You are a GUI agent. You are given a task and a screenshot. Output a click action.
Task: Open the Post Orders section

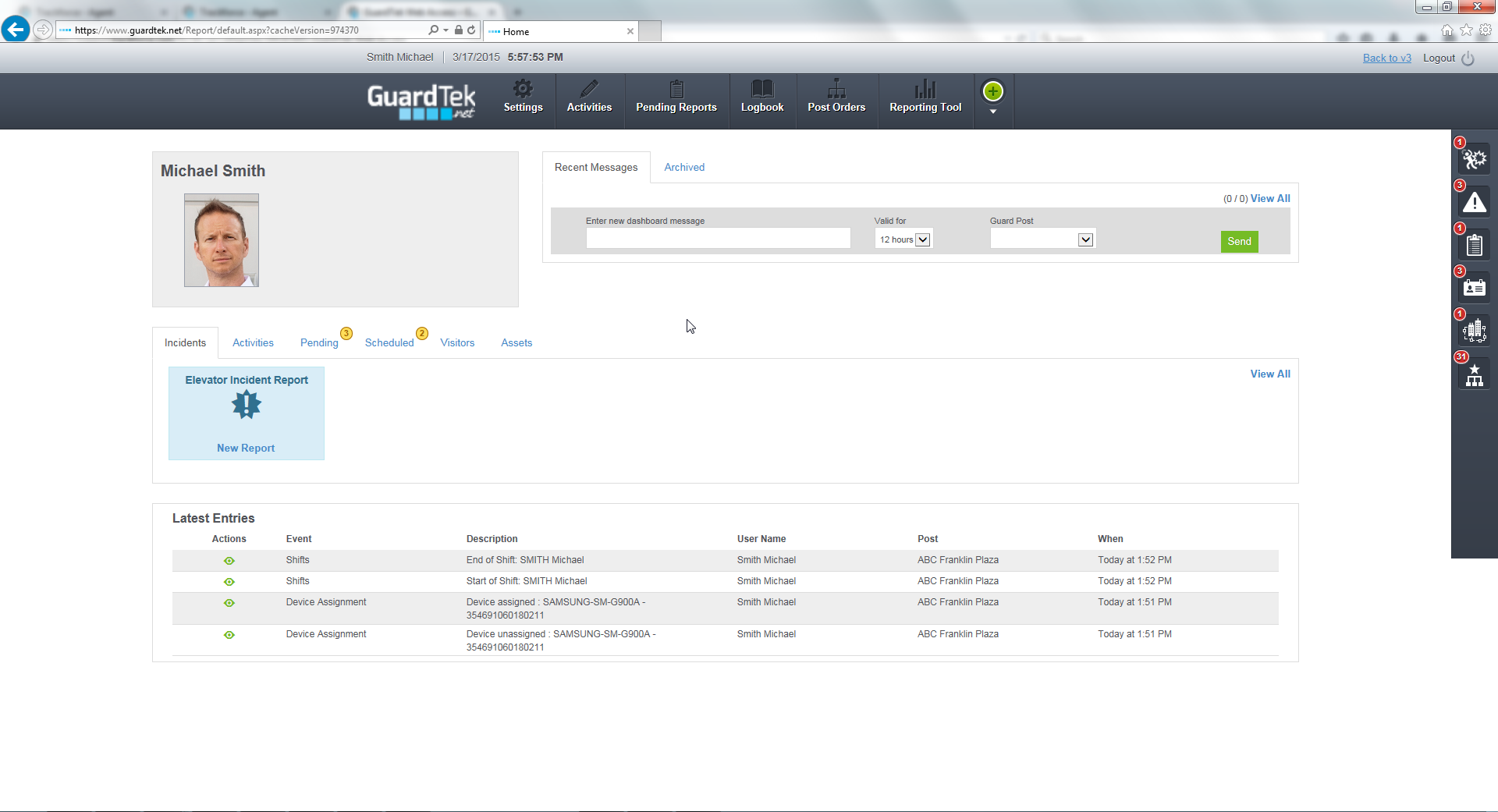coord(836,100)
